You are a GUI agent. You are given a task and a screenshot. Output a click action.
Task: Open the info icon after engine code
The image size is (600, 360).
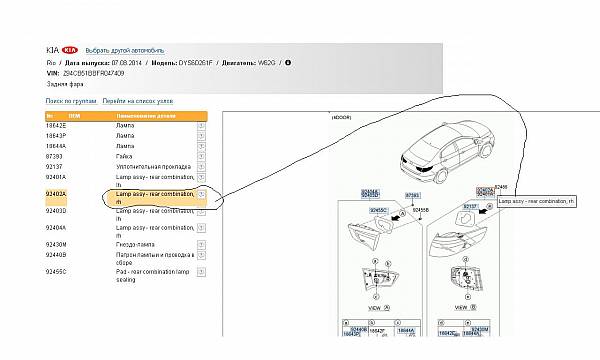(x=288, y=62)
